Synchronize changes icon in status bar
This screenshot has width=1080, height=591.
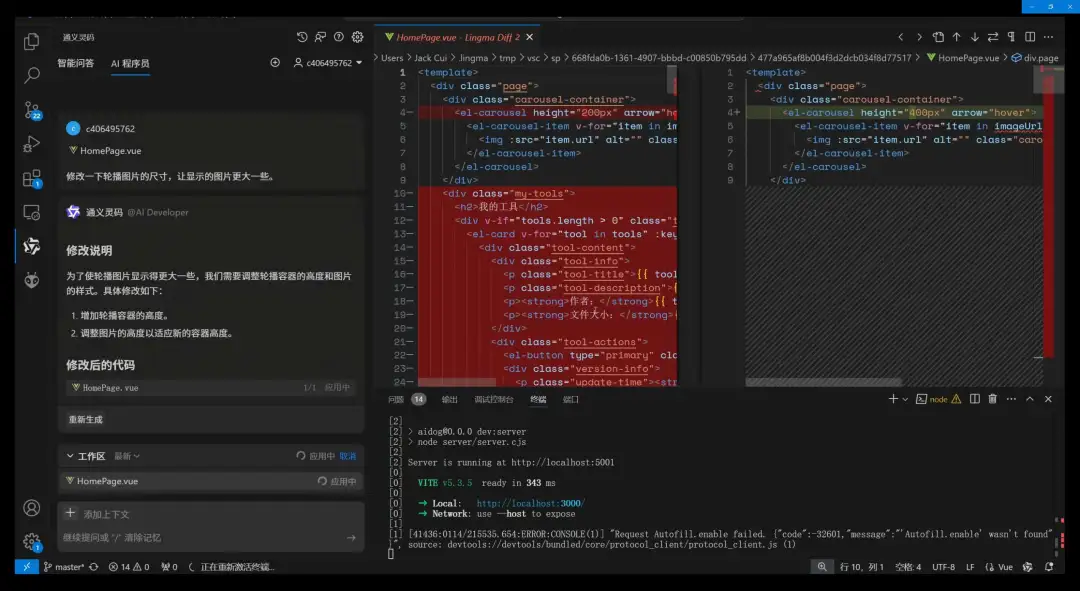[94, 567]
